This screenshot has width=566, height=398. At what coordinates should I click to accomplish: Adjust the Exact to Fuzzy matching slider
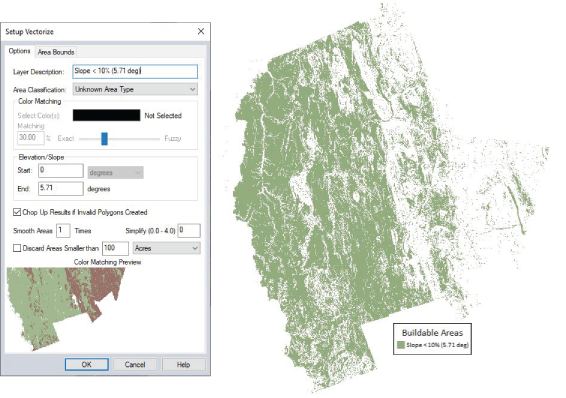104,139
